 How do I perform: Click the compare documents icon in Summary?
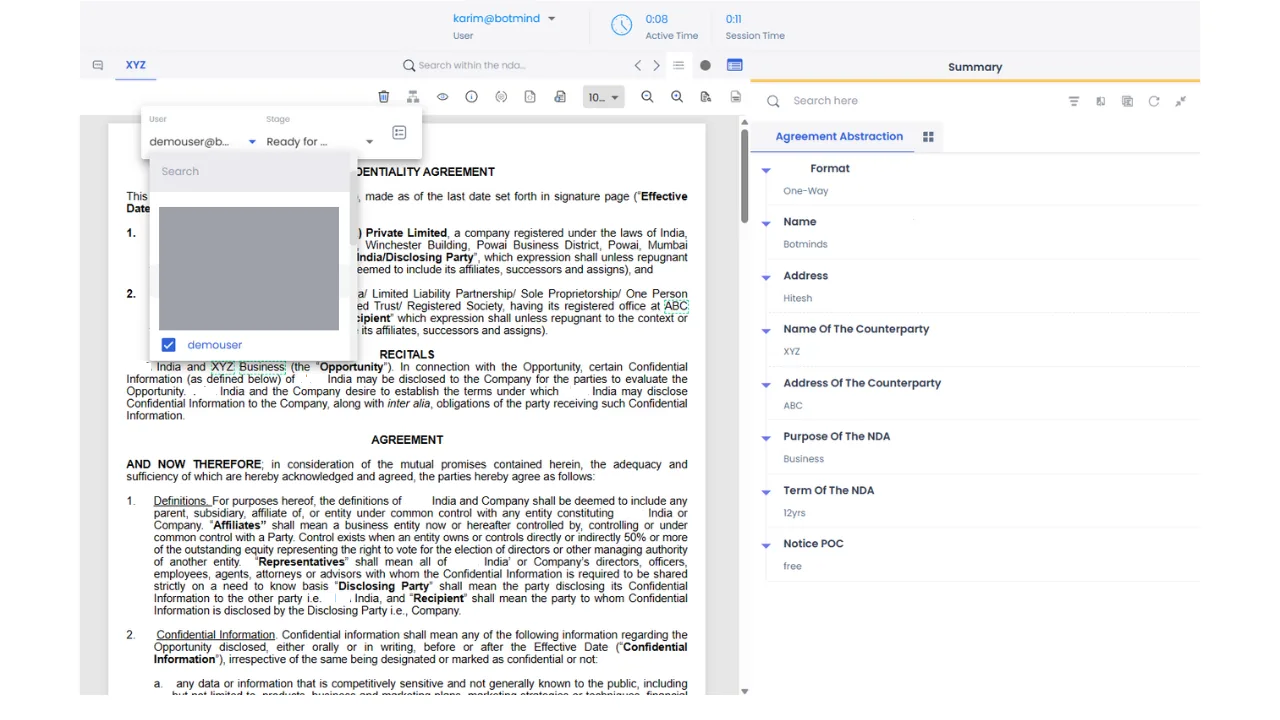1100,101
